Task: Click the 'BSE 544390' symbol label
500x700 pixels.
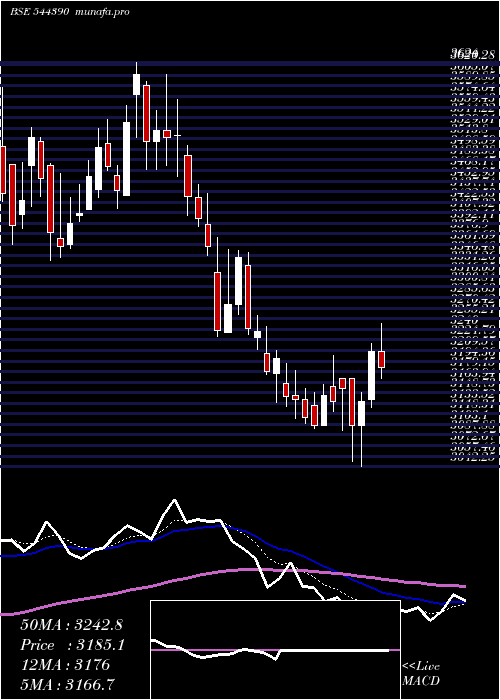Action: click(39, 12)
